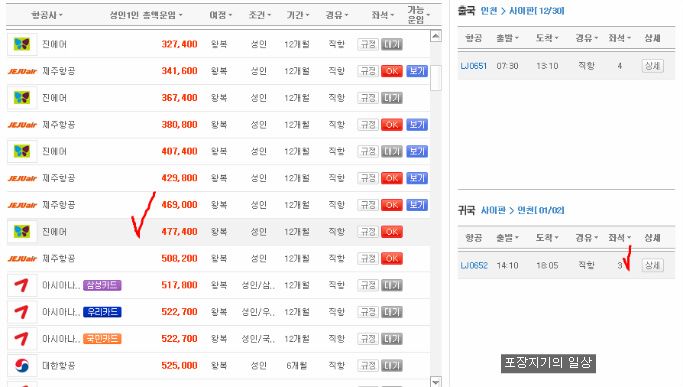Click the 우리카드 blue badge
Image resolution: width=683 pixels, height=387 pixels.
coord(102,312)
